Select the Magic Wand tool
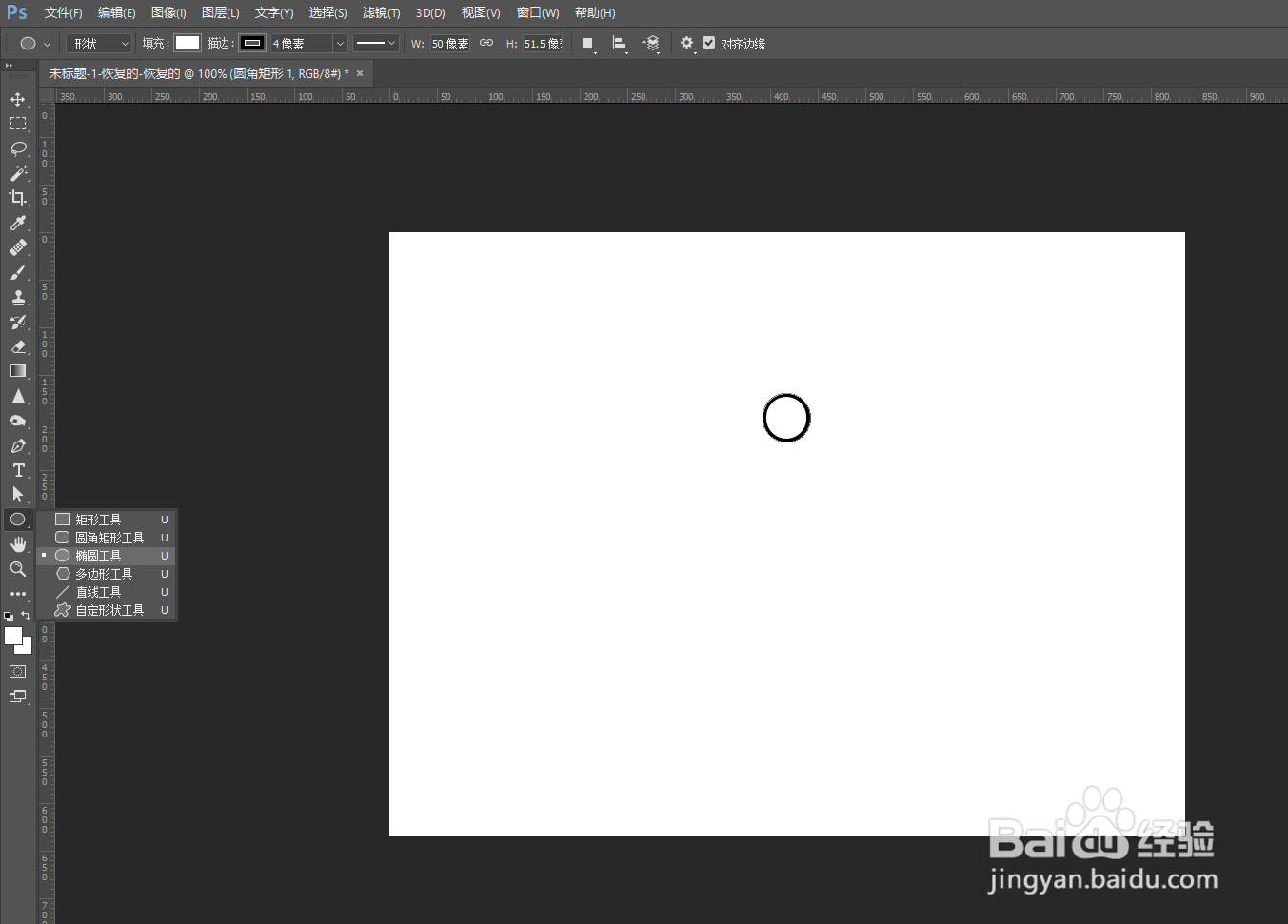The height and width of the screenshot is (924, 1288). pyautogui.click(x=17, y=173)
